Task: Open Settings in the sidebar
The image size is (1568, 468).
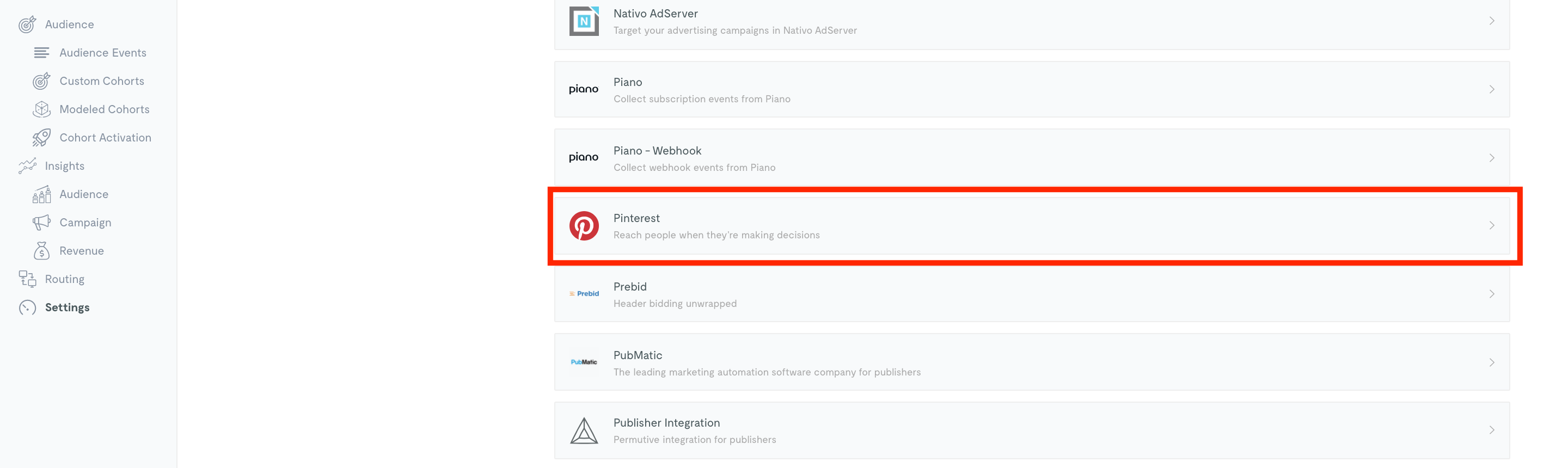Action: coord(67,307)
